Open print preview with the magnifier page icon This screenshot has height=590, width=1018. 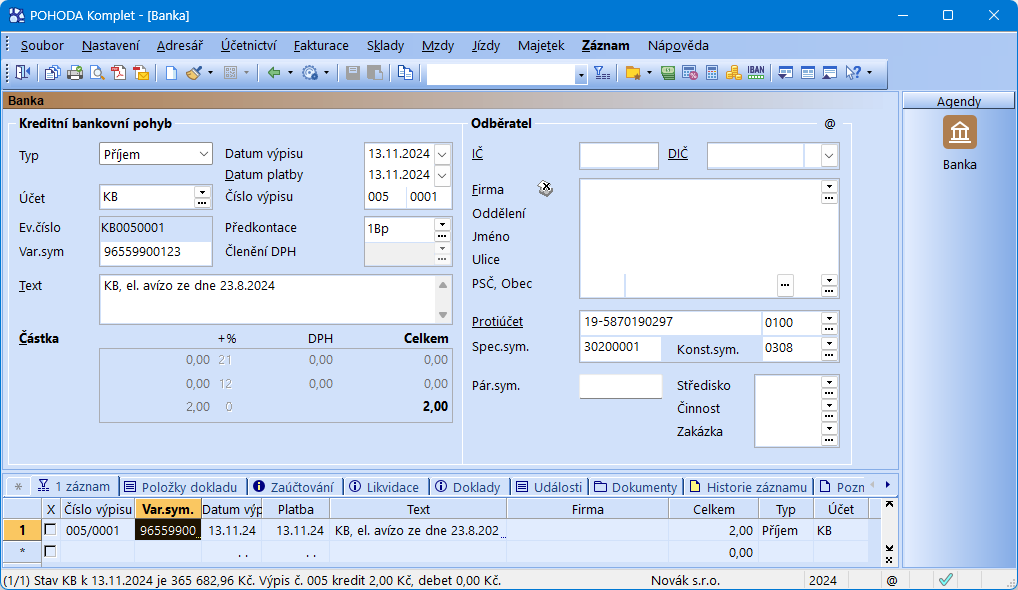pyautogui.click(x=97, y=73)
